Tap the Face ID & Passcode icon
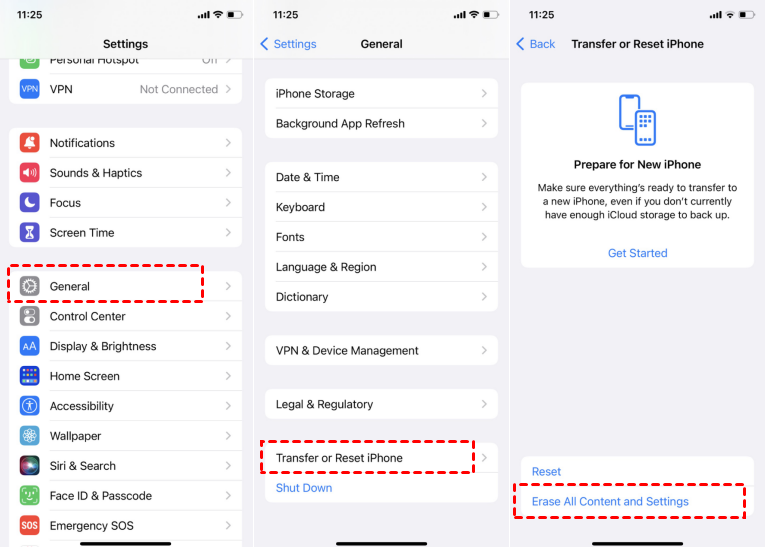 point(29,496)
